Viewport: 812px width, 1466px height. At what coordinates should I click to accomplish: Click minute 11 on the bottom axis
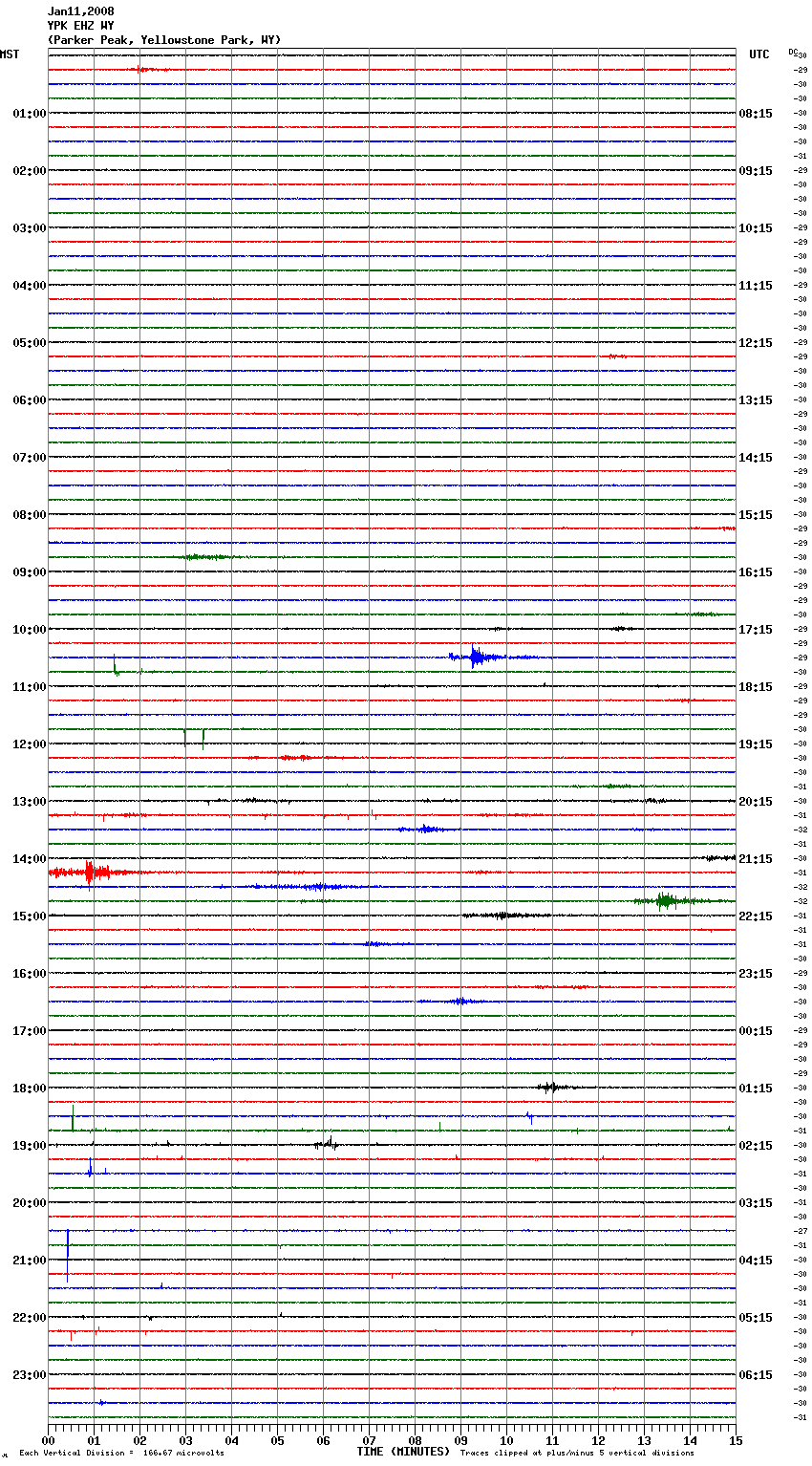[x=552, y=1439]
